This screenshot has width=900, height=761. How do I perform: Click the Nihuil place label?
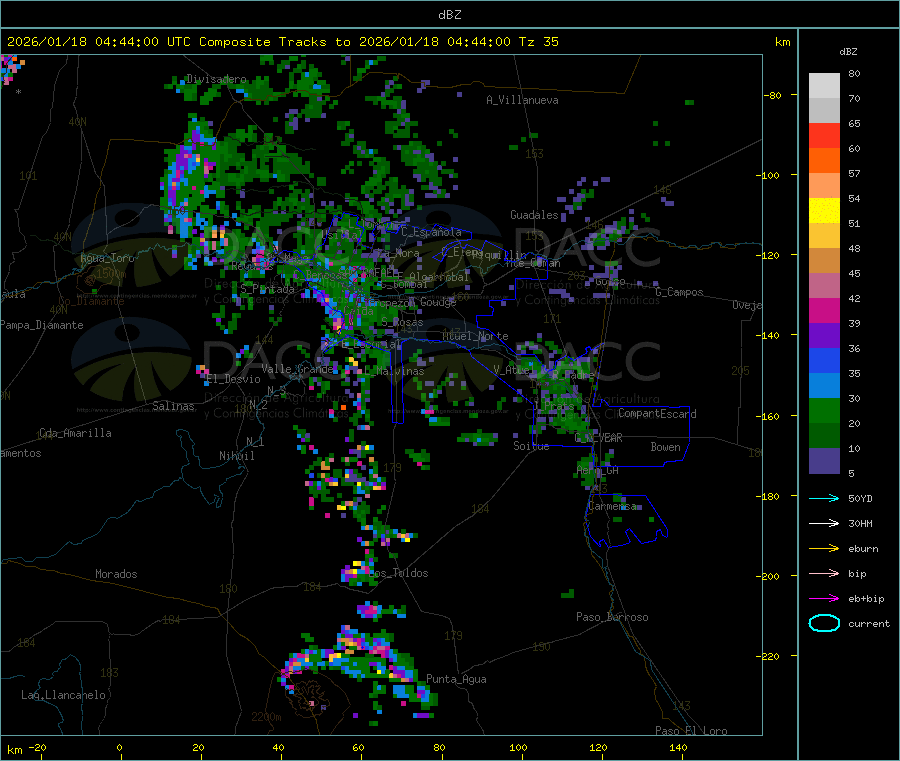click(x=237, y=456)
